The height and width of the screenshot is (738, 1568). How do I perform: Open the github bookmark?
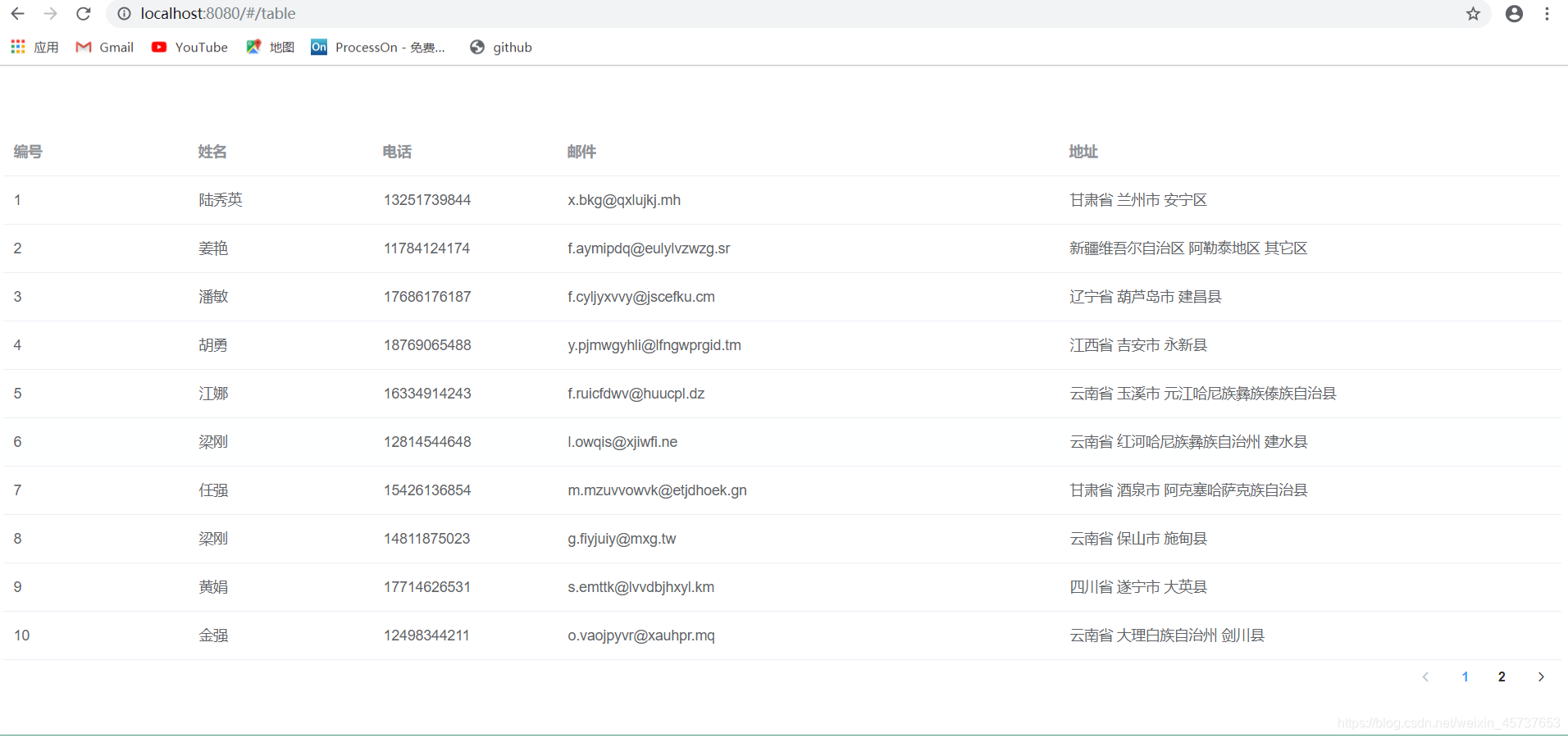(x=501, y=48)
